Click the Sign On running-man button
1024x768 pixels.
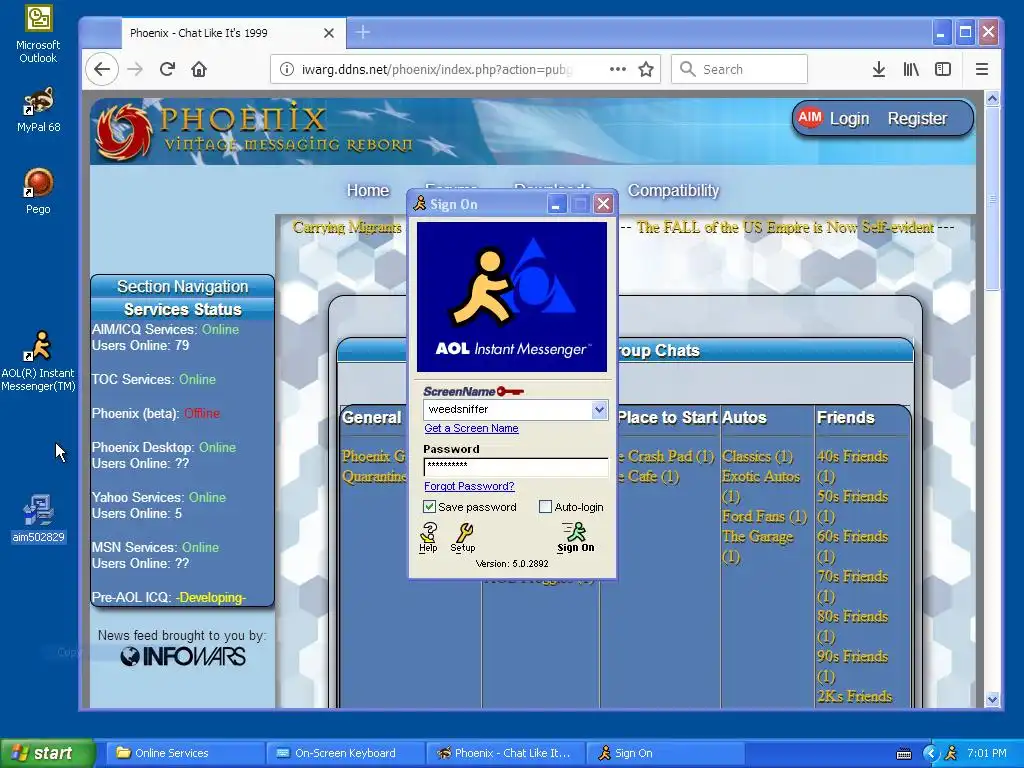point(575,537)
